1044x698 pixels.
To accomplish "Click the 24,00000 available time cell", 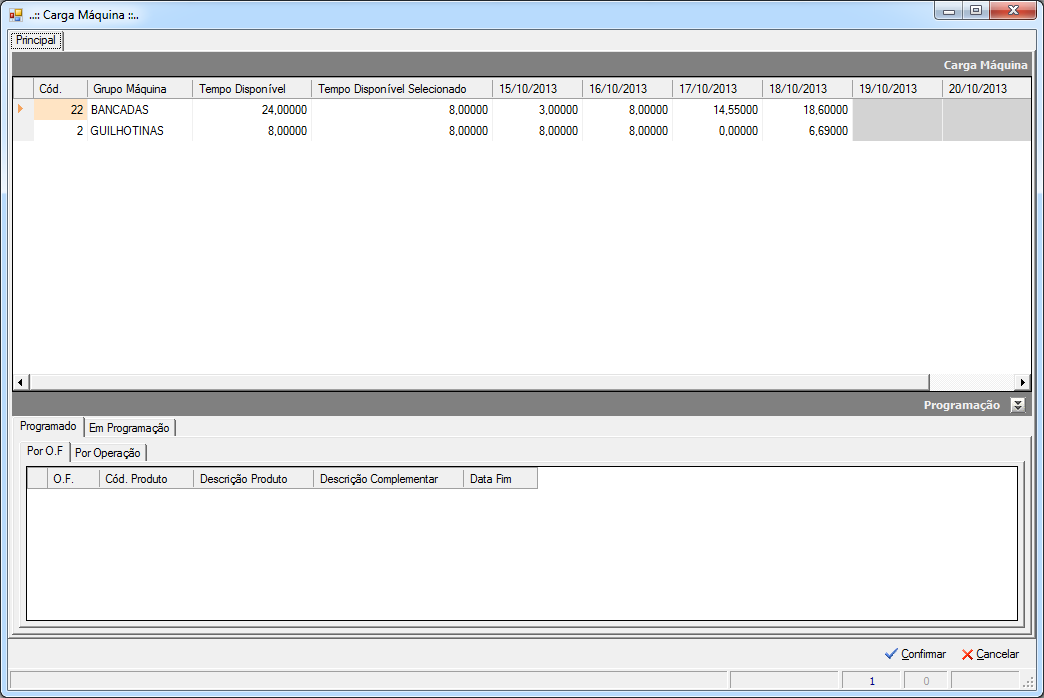I will tap(252, 109).
